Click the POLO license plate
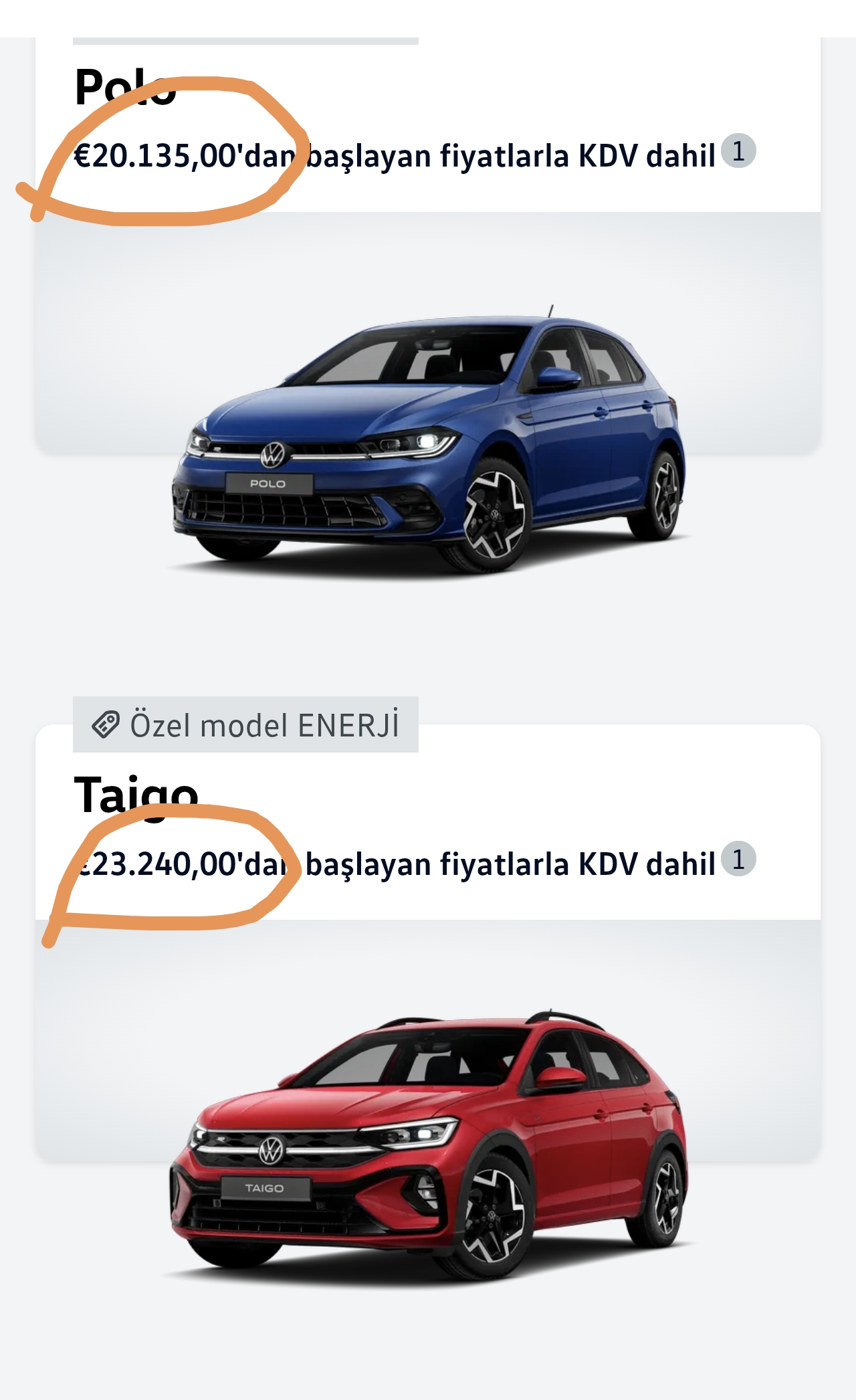 coord(269,484)
